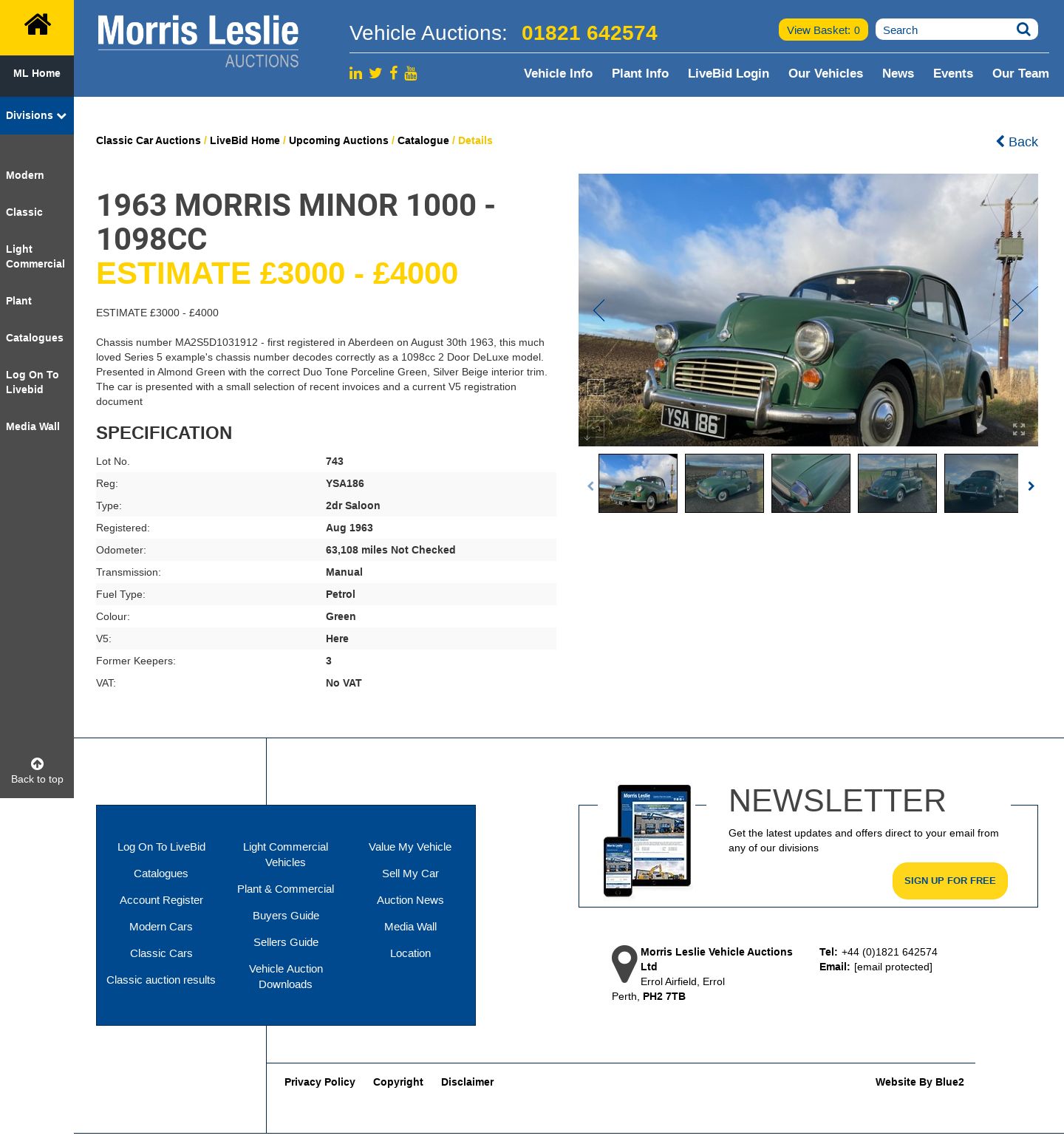Click the ML Home sidebar button
Screen dimensions: 1064x1144
tap(37, 73)
